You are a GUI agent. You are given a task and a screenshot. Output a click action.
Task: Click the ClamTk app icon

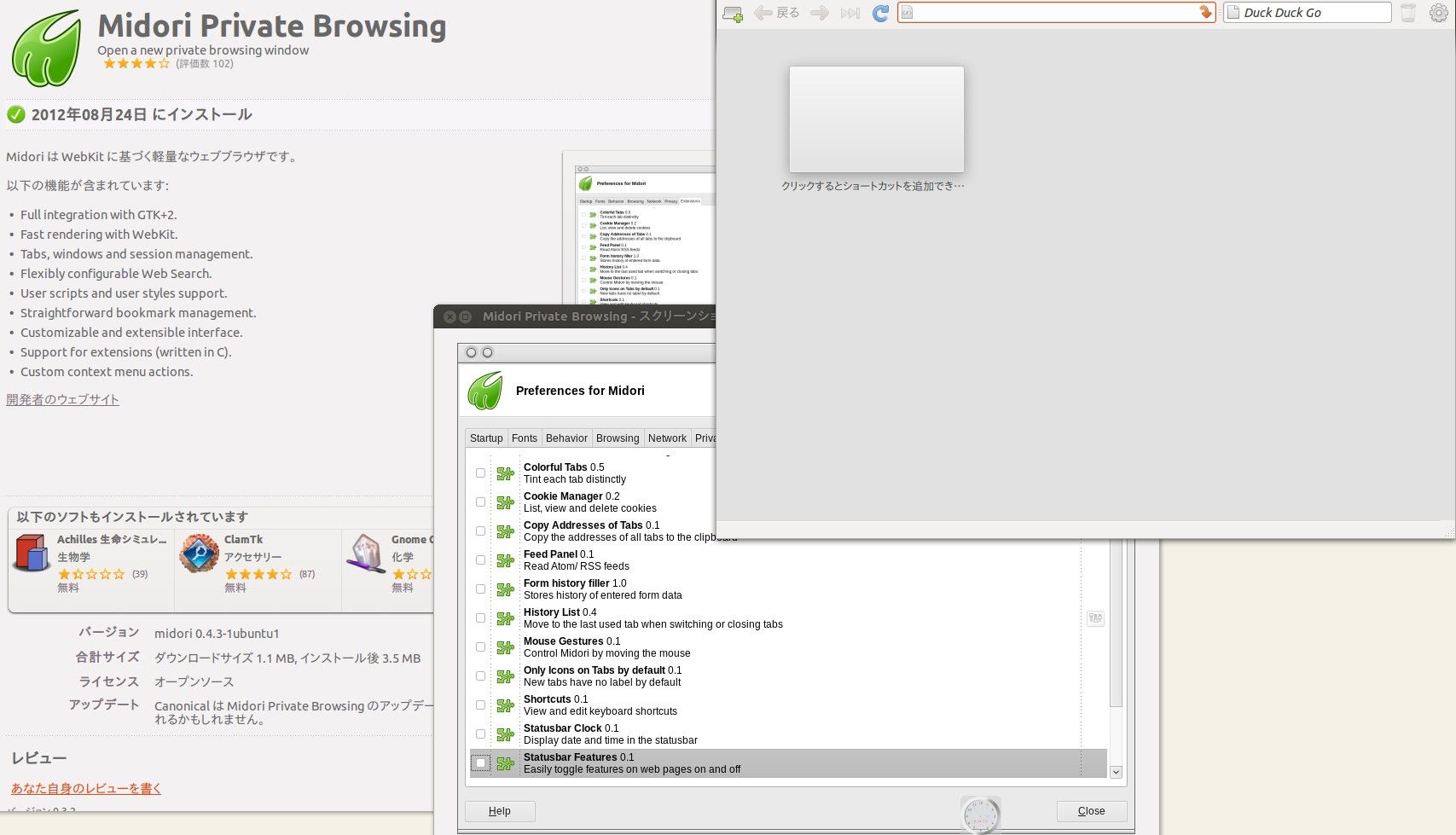[199, 554]
